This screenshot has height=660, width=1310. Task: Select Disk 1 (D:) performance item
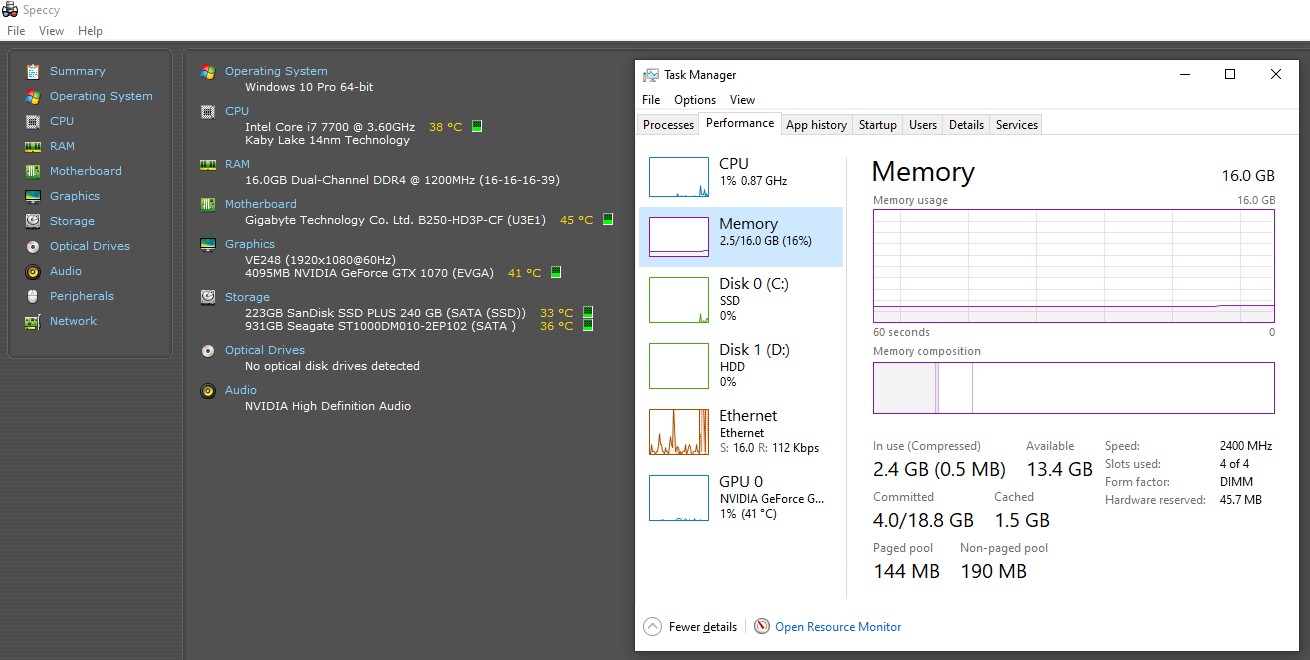pyautogui.click(x=741, y=365)
